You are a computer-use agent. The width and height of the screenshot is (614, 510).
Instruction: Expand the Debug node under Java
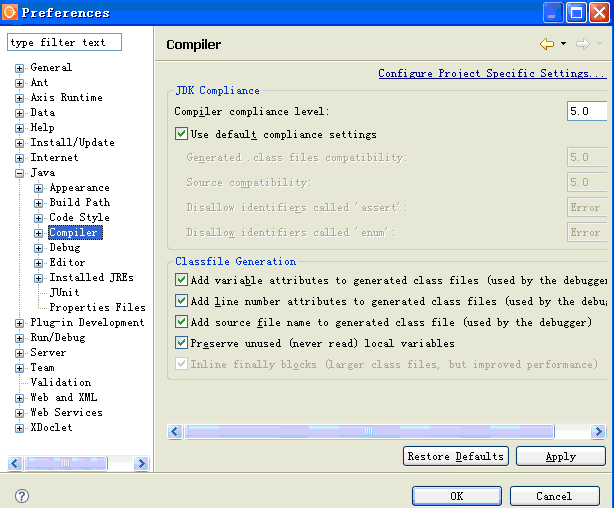pyautogui.click(x=38, y=248)
